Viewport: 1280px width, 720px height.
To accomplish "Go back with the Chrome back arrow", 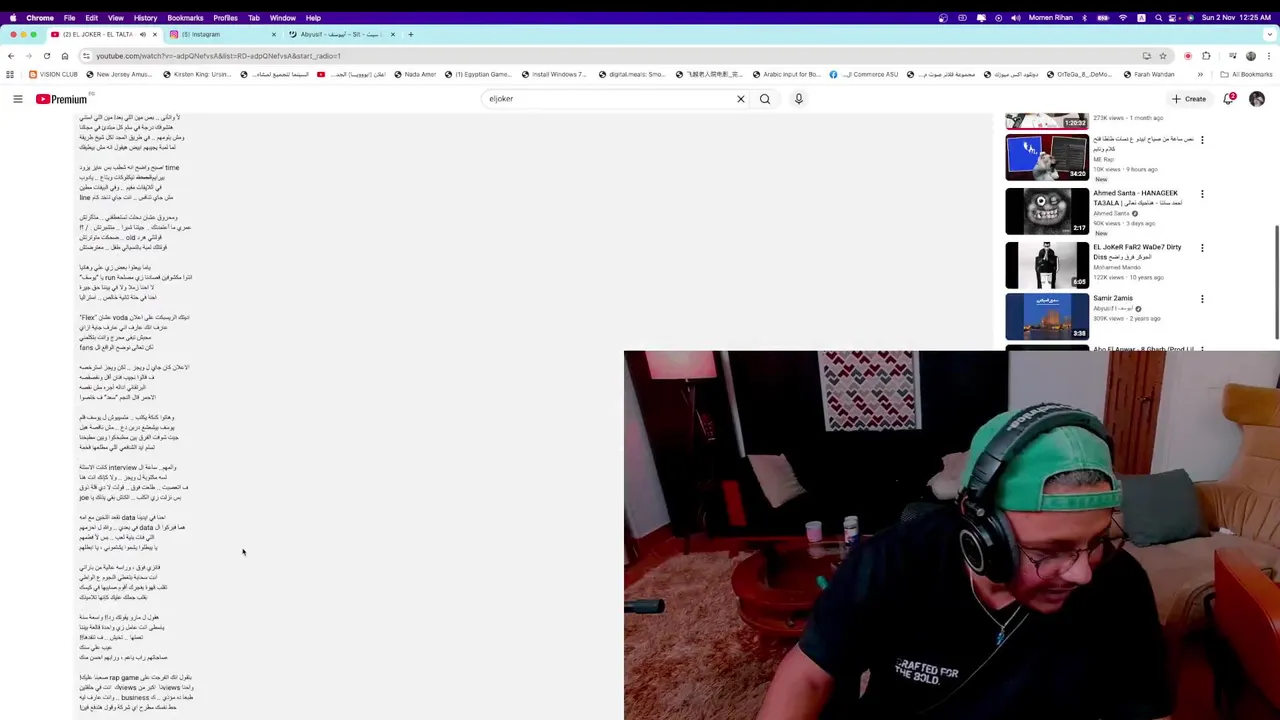I will pos(12,56).
